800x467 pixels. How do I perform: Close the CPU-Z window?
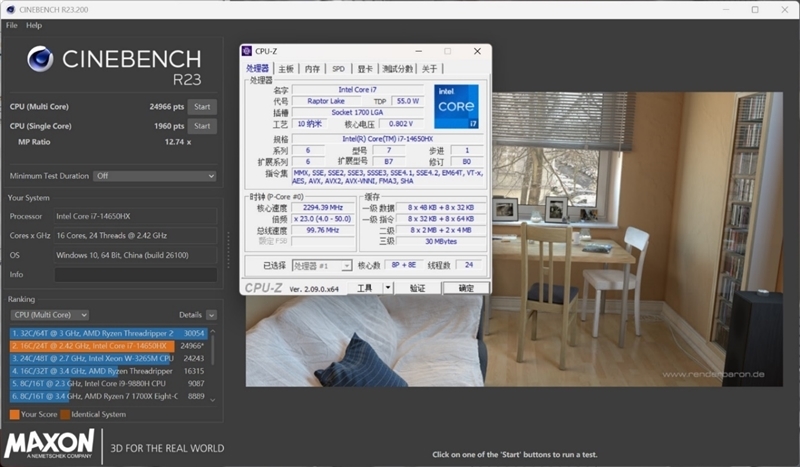478,51
